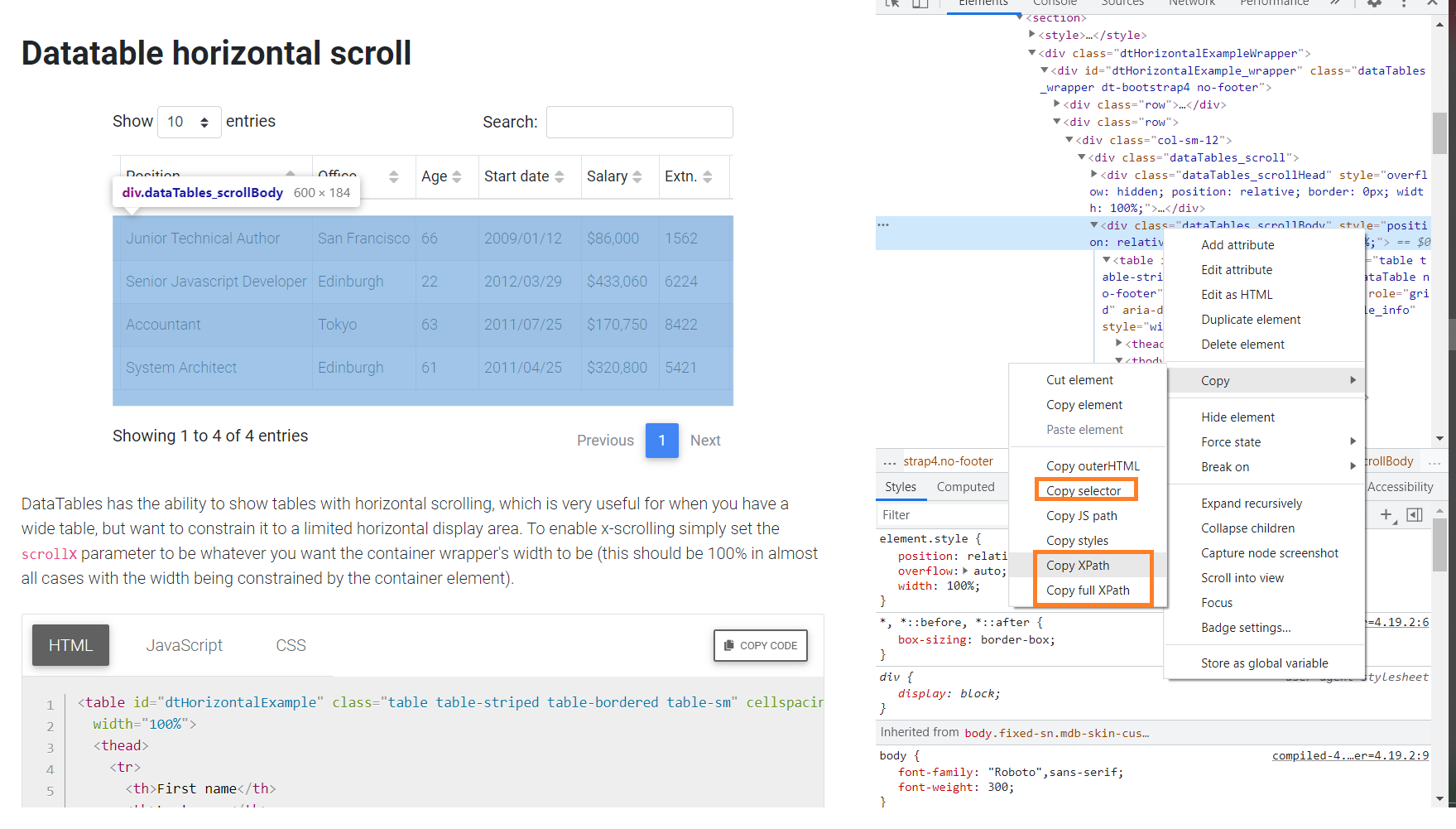Sort table by Age column arrows

click(457, 176)
